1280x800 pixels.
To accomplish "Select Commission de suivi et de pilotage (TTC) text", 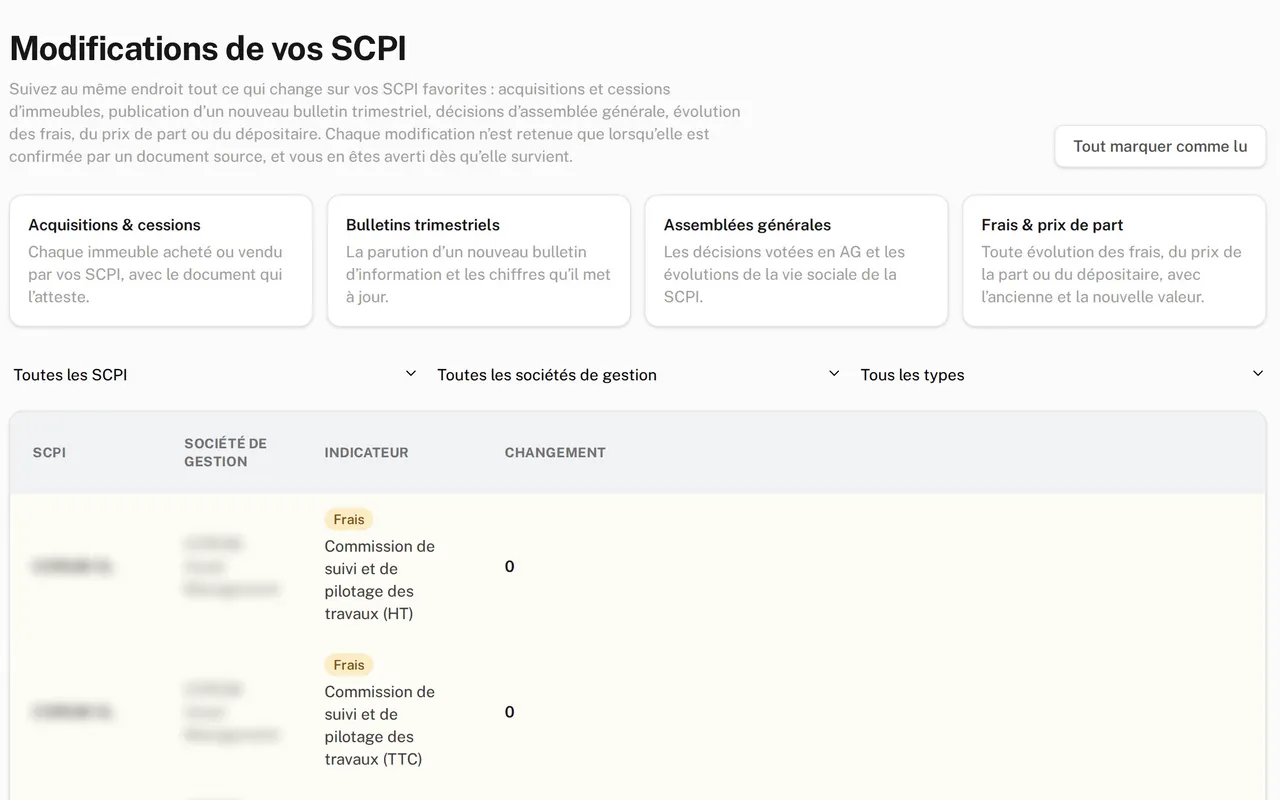I will (x=380, y=725).
